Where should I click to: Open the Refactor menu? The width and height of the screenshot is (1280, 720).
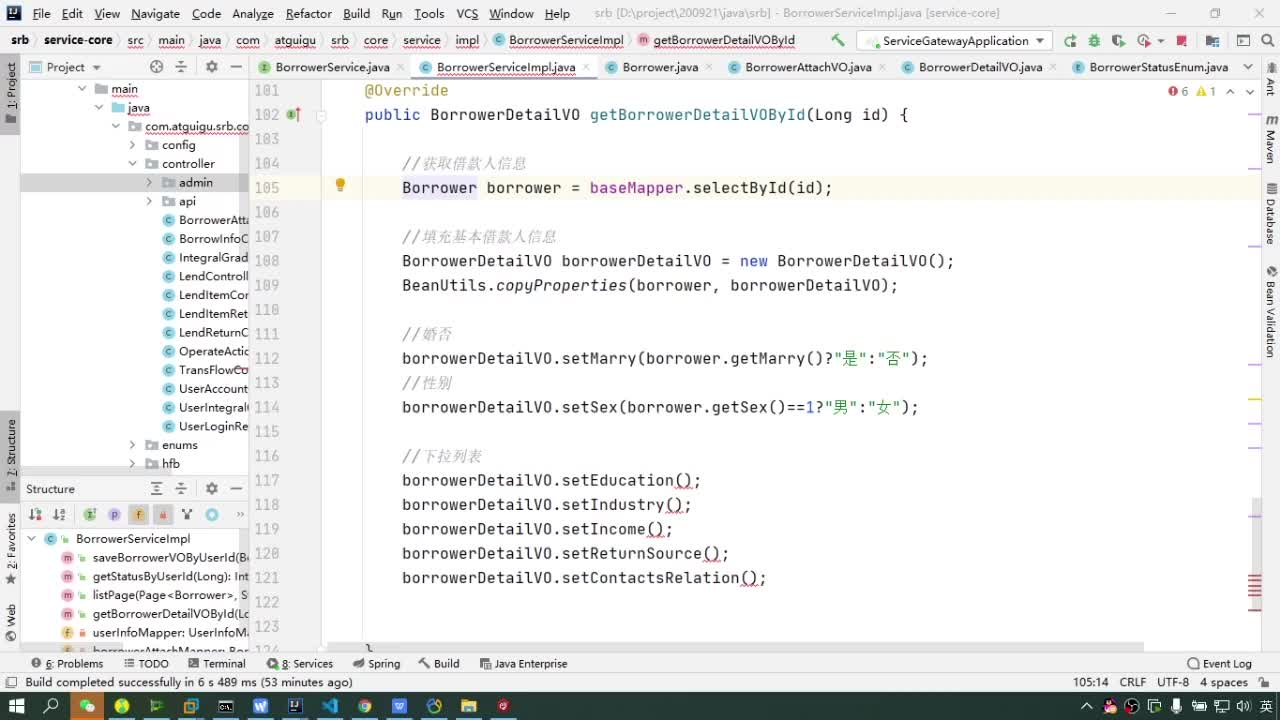(x=308, y=14)
